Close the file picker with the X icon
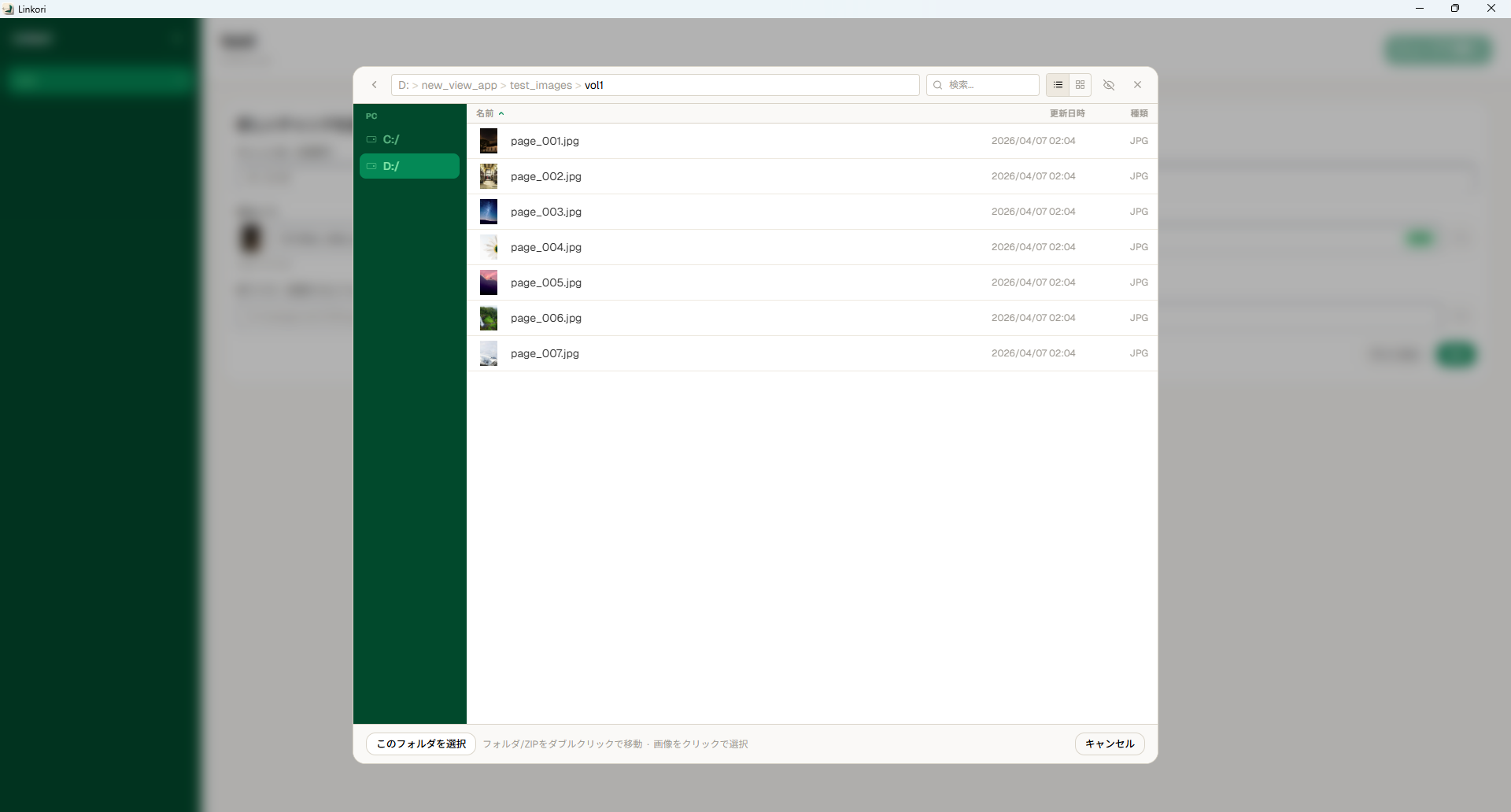Image resolution: width=1511 pixels, height=812 pixels. [x=1138, y=84]
